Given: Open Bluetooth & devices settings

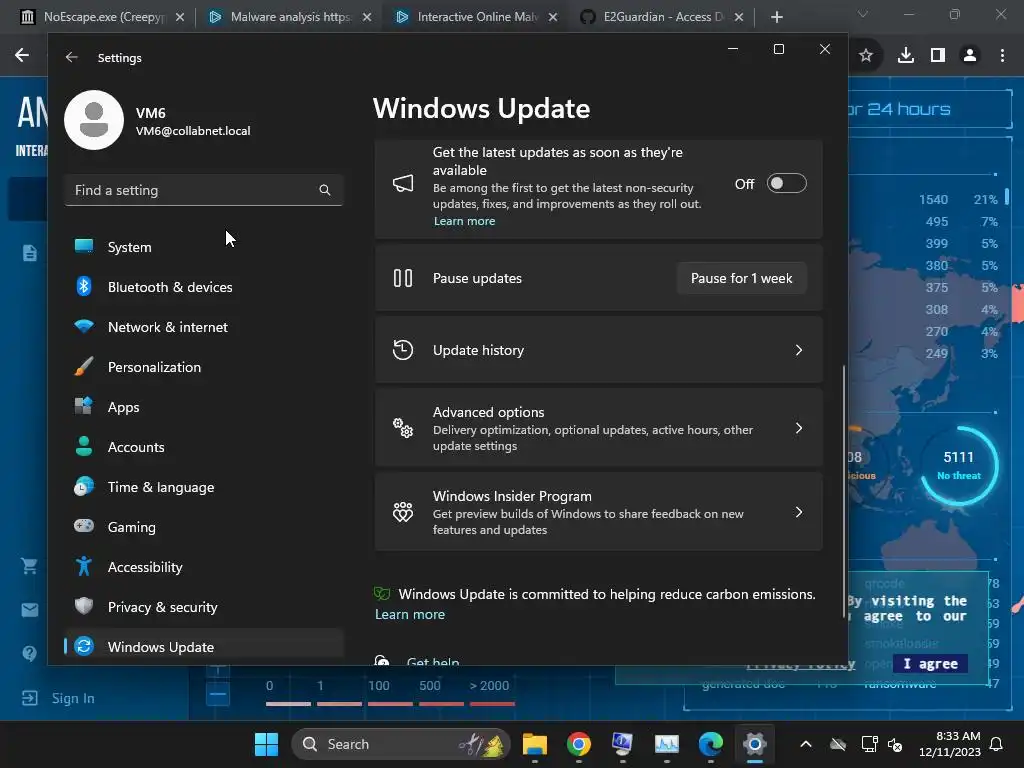Looking at the screenshot, I should click(x=204, y=287).
